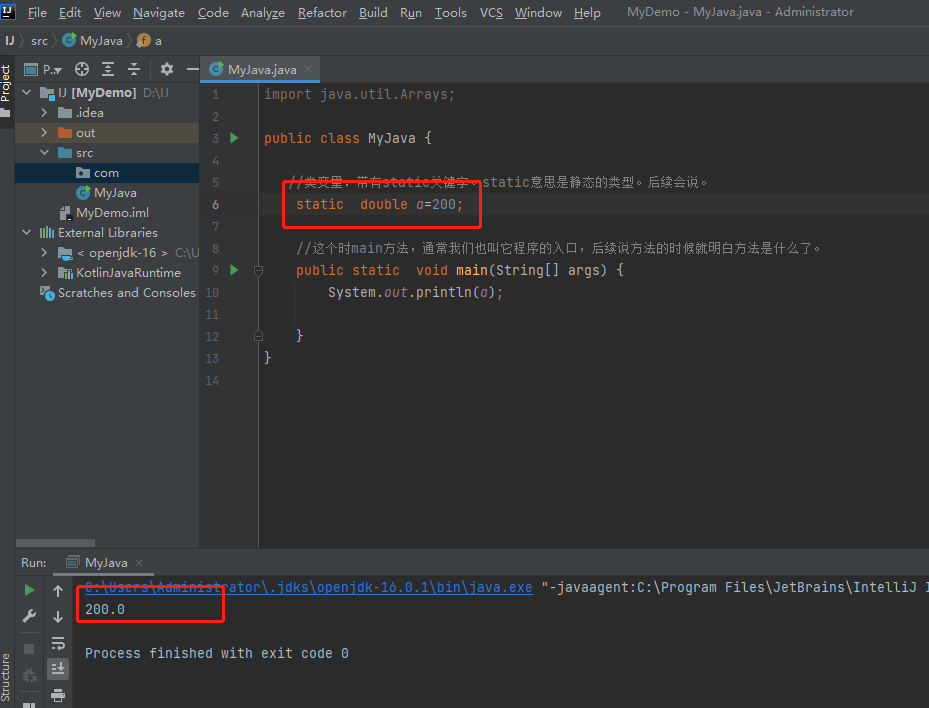This screenshot has height=708, width=929.
Task: Run main method from line 9 gutter arrow
Action: click(x=235, y=270)
